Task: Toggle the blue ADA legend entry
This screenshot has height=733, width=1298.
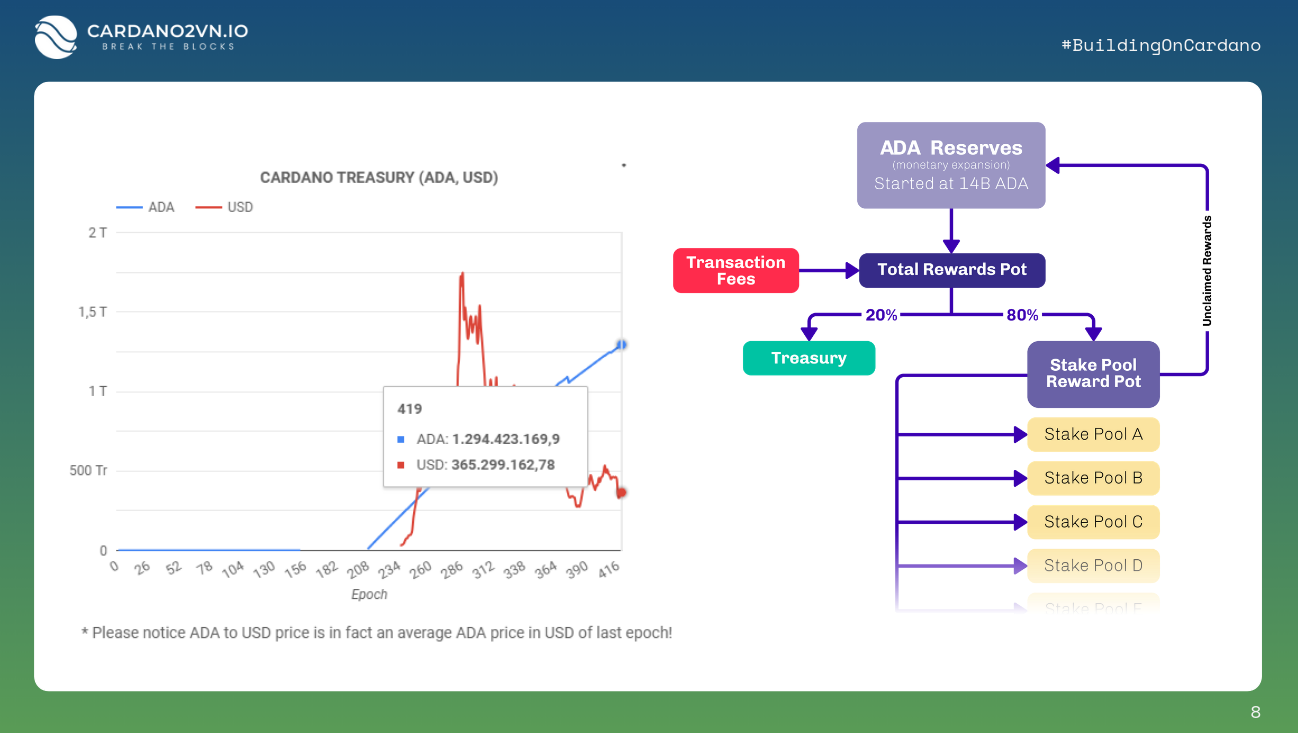Action: 146,207
